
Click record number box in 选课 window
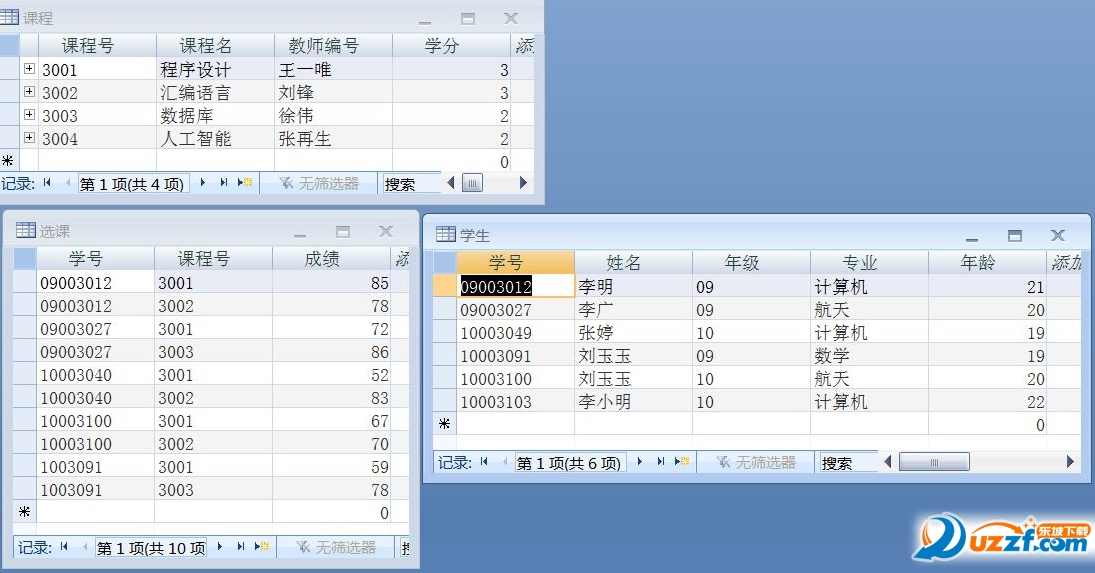click(x=150, y=547)
